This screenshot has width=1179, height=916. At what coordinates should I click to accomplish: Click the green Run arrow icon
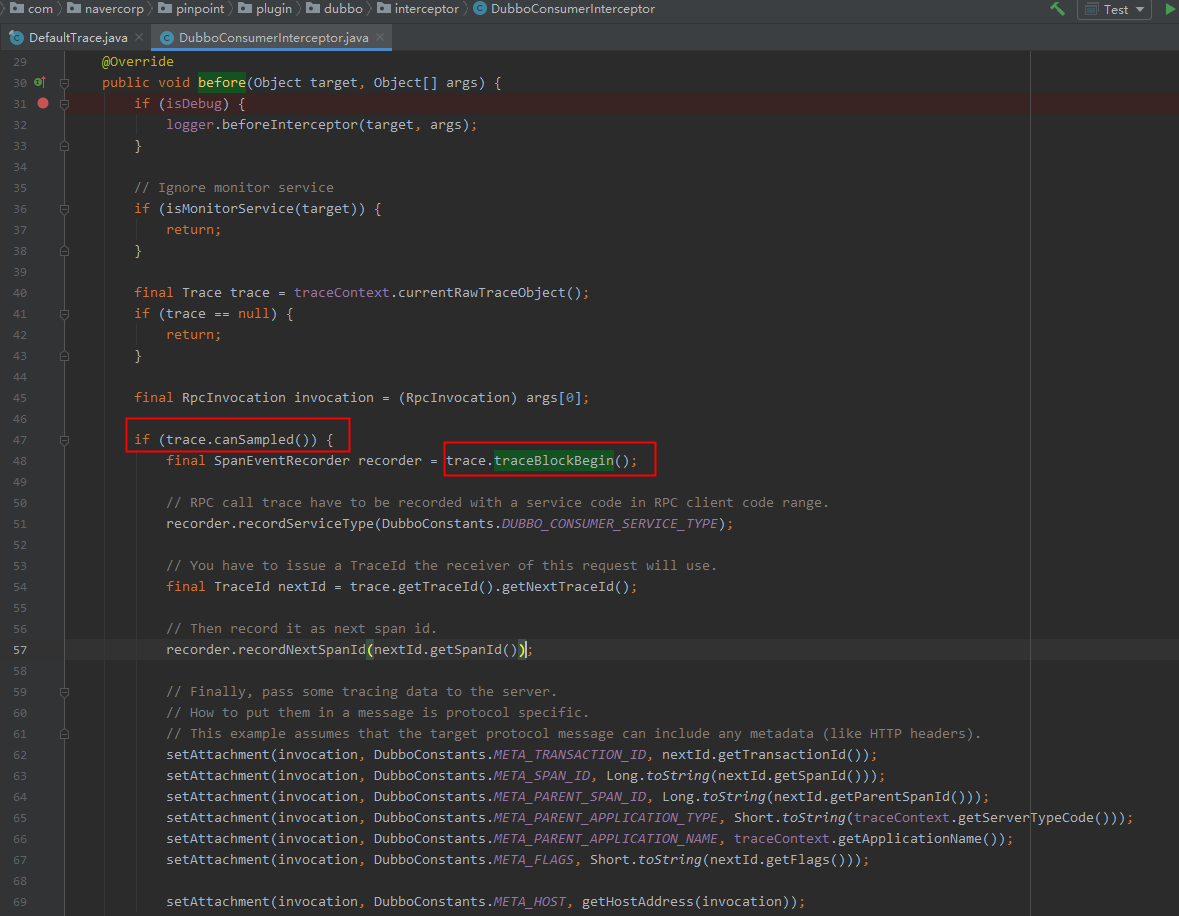tap(1171, 9)
